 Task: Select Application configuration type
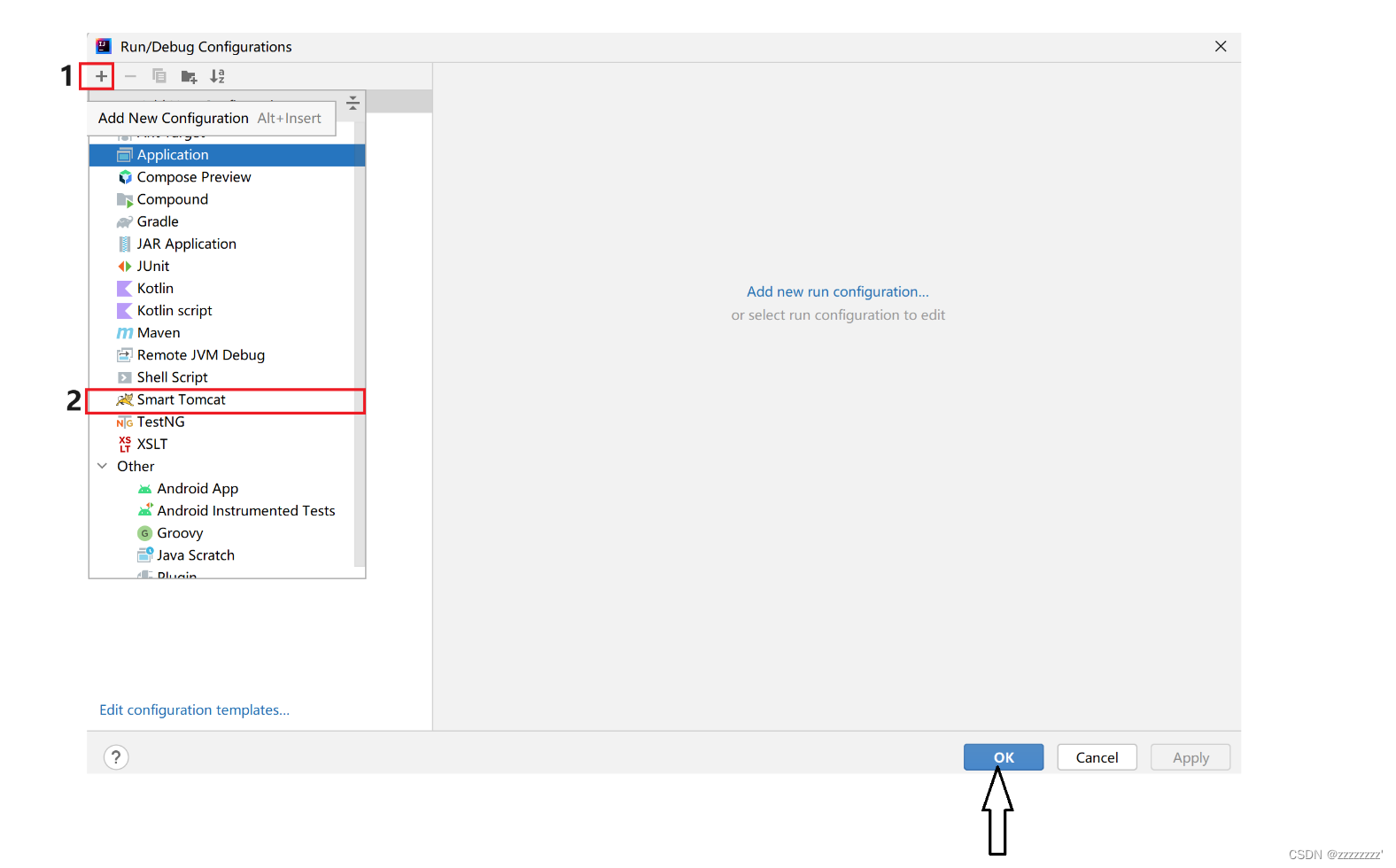click(x=227, y=155)
